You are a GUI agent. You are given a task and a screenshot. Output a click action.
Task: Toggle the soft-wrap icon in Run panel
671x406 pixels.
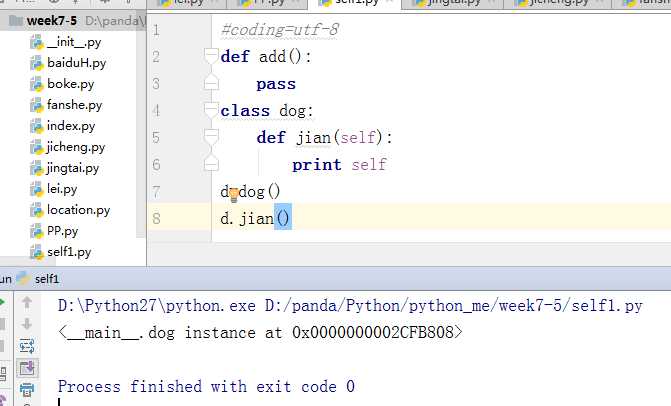pos(27,346)
